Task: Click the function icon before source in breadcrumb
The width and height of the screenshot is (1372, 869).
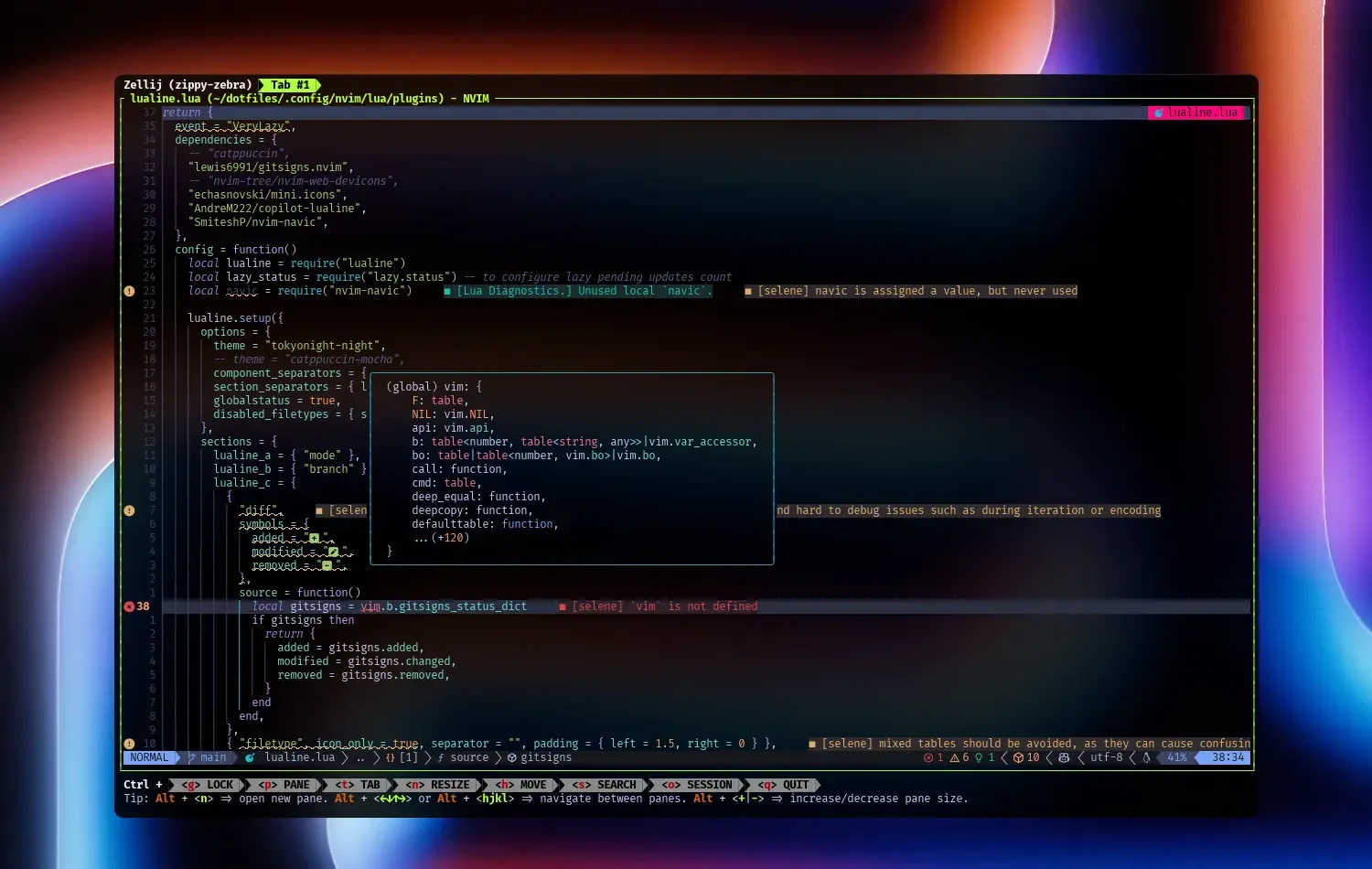Action: 442,757
